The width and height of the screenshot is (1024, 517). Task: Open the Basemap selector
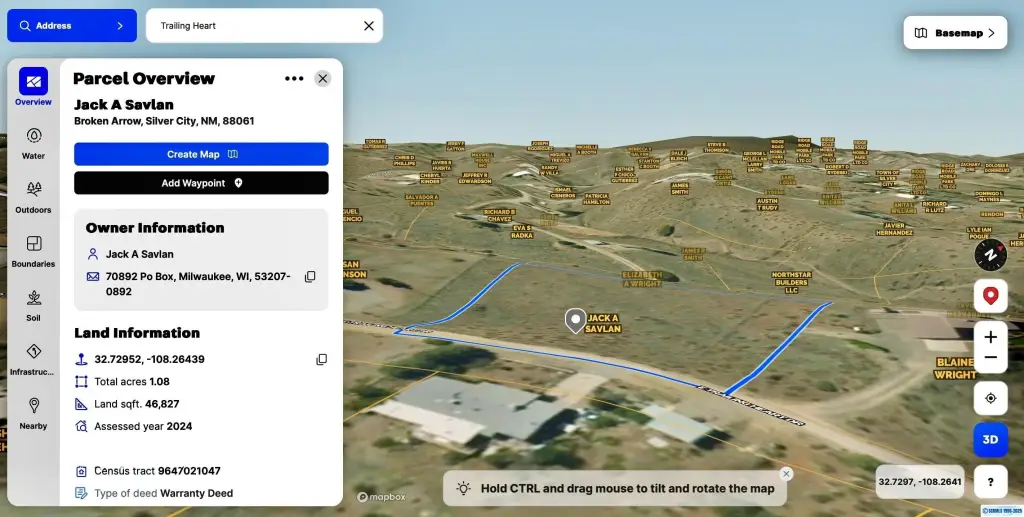tap(955, 33)
